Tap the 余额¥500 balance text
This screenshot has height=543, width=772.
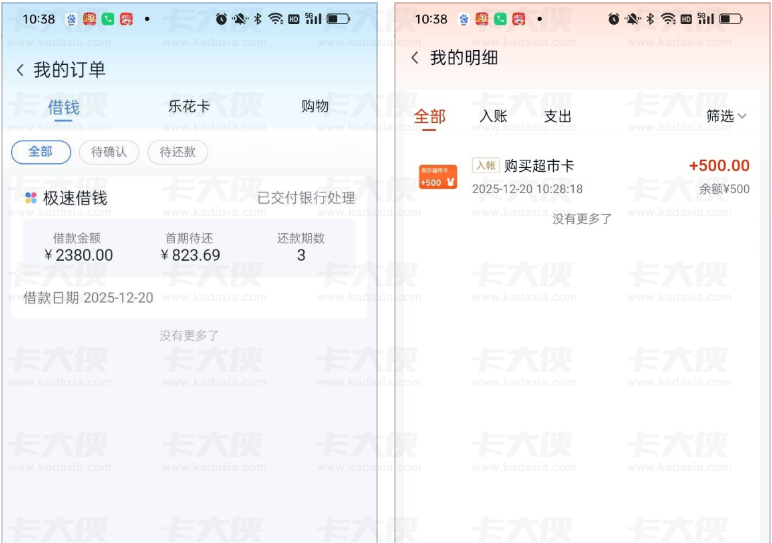coord(724,189)
